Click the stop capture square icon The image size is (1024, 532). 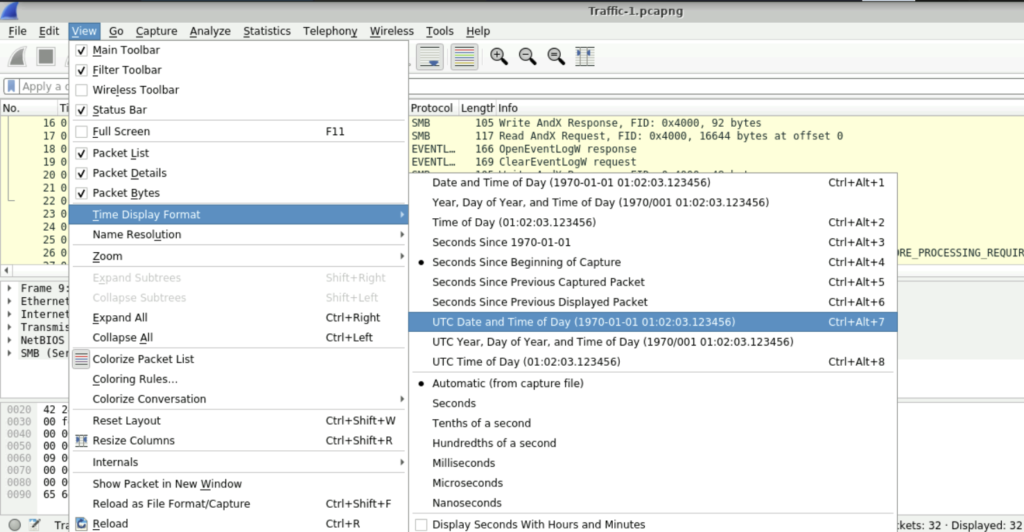tap(46, 56)
